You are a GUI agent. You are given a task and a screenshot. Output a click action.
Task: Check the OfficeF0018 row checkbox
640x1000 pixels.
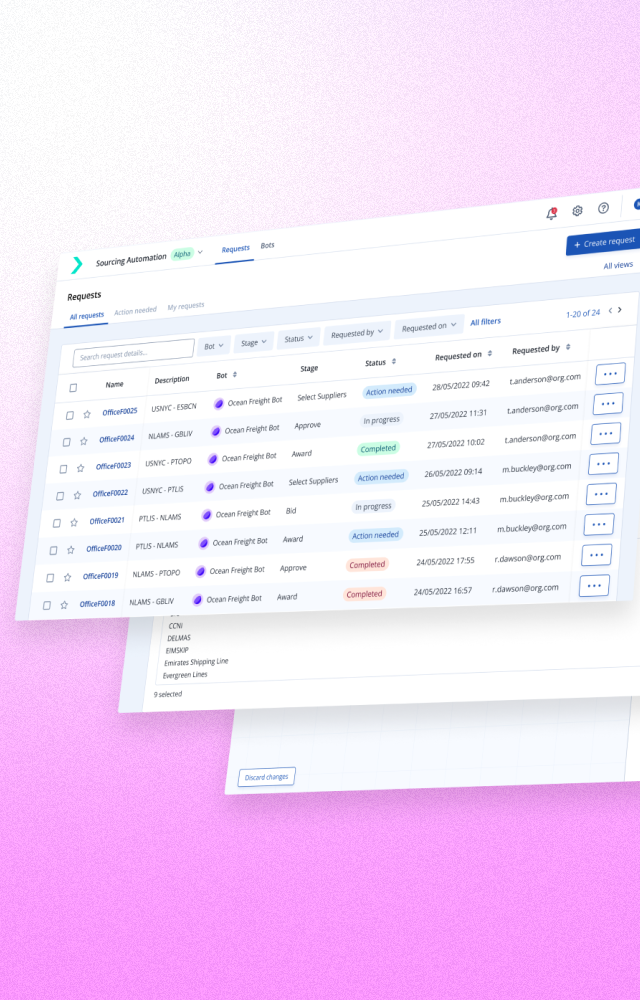pos(47,605)
